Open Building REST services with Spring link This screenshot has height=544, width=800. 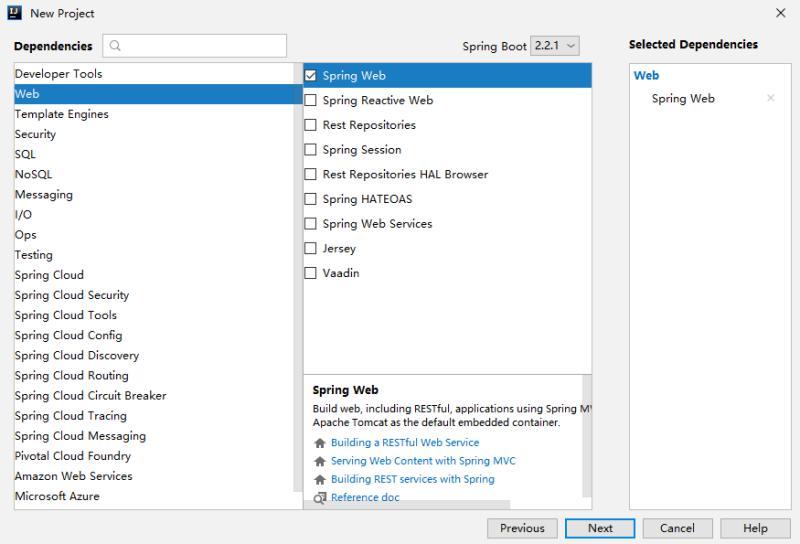point(413,479)
